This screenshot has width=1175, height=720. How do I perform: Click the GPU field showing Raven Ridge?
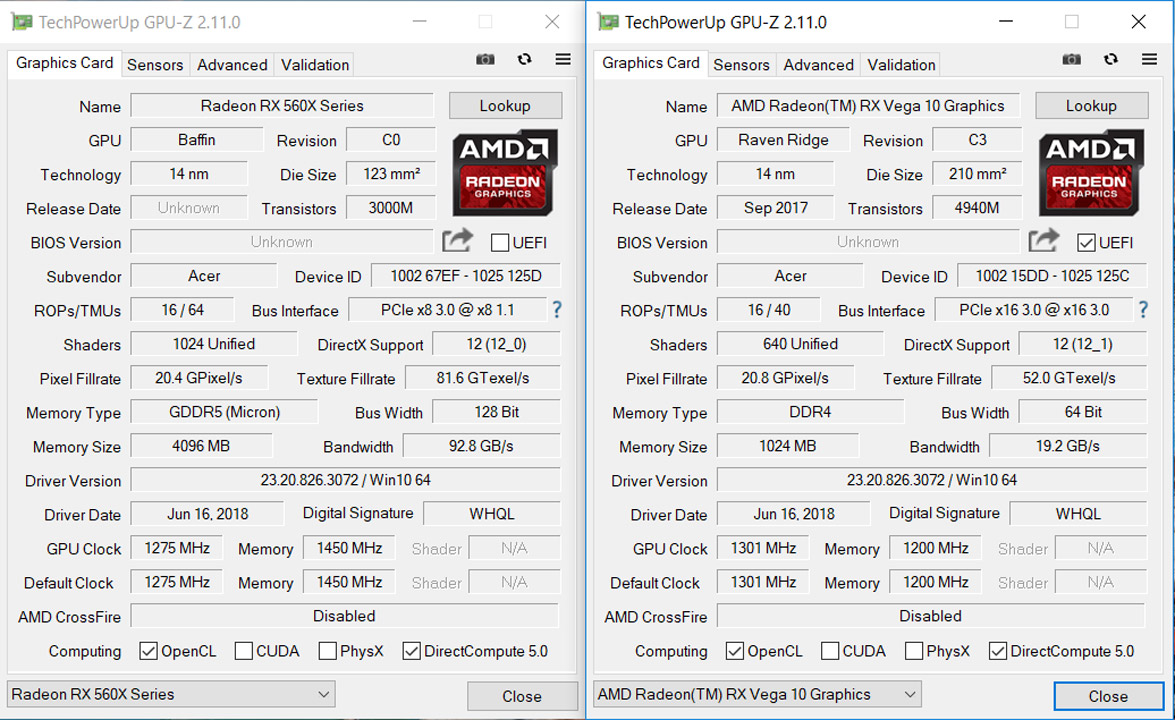pos(783,140)
